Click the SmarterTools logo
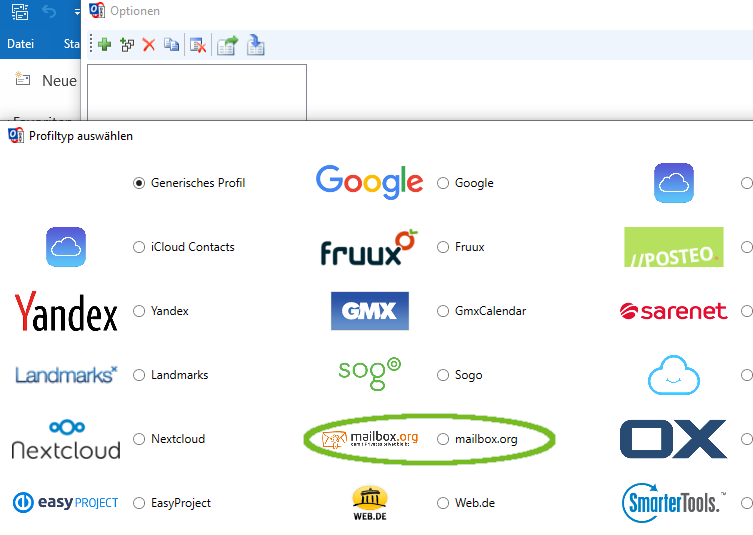 674,503
